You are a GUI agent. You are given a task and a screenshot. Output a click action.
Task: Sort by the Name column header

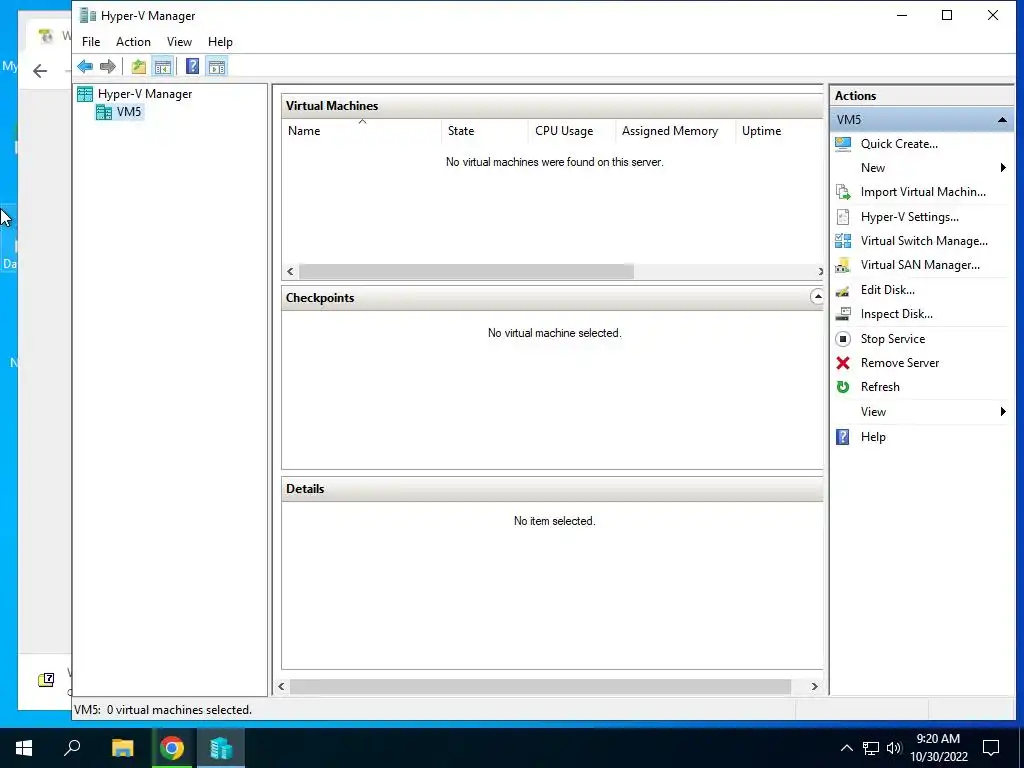click(x=362, y=131)
